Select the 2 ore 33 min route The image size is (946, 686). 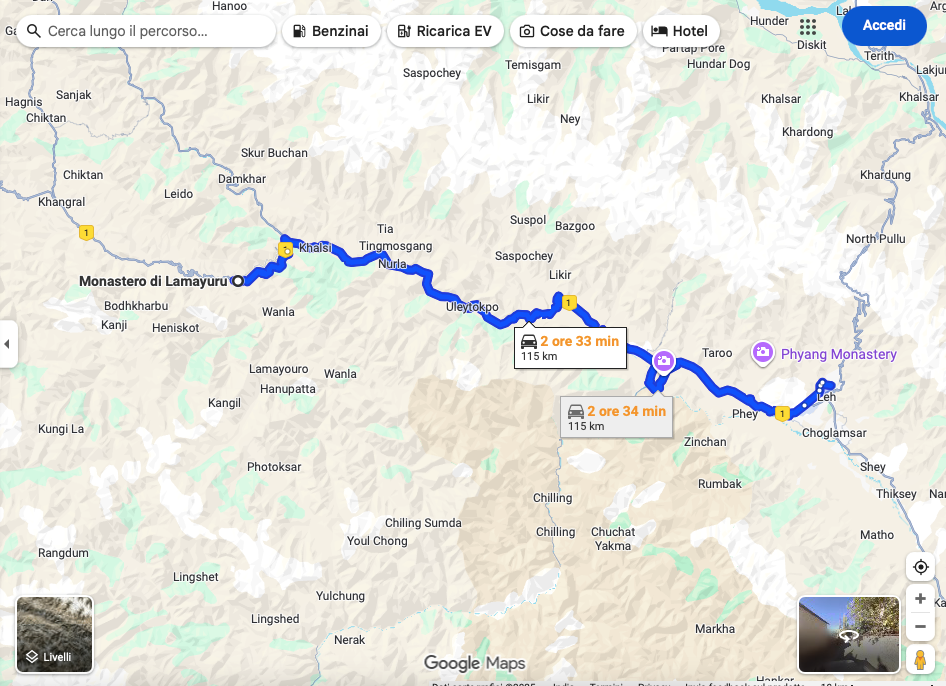[x=570, y=348]
